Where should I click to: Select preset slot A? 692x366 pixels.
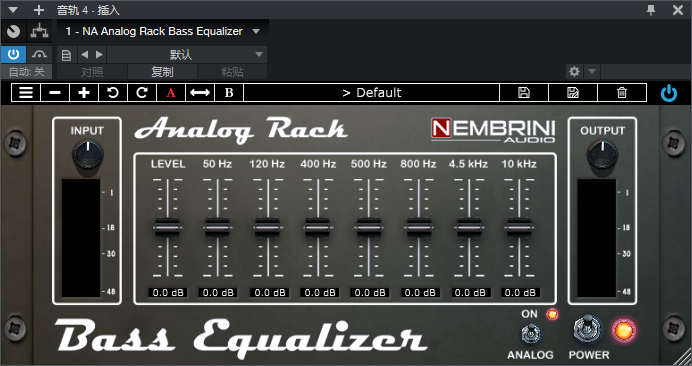[x=171, y=93]
